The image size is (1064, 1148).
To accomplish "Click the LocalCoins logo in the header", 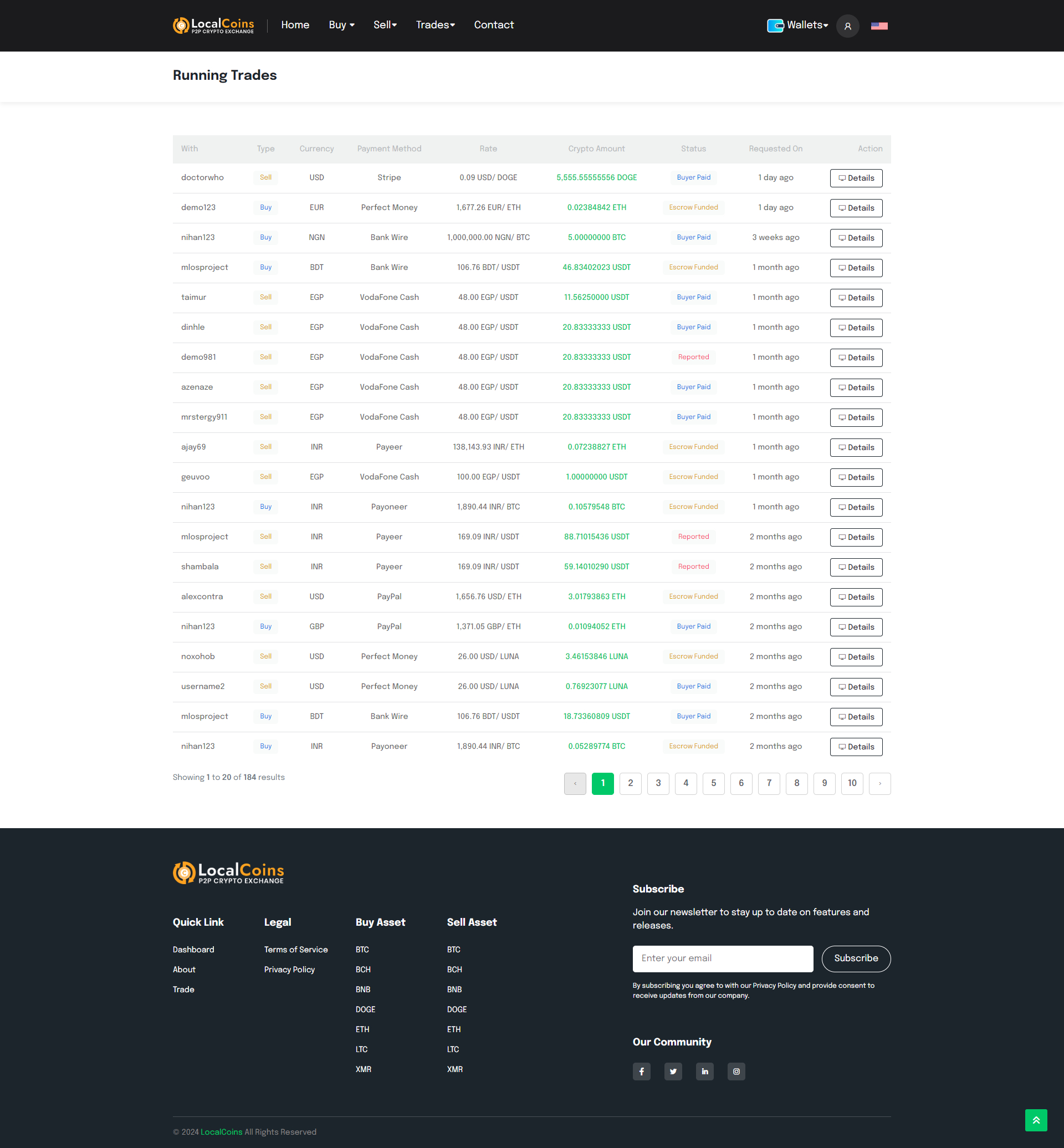I will (x=213, y=25).
